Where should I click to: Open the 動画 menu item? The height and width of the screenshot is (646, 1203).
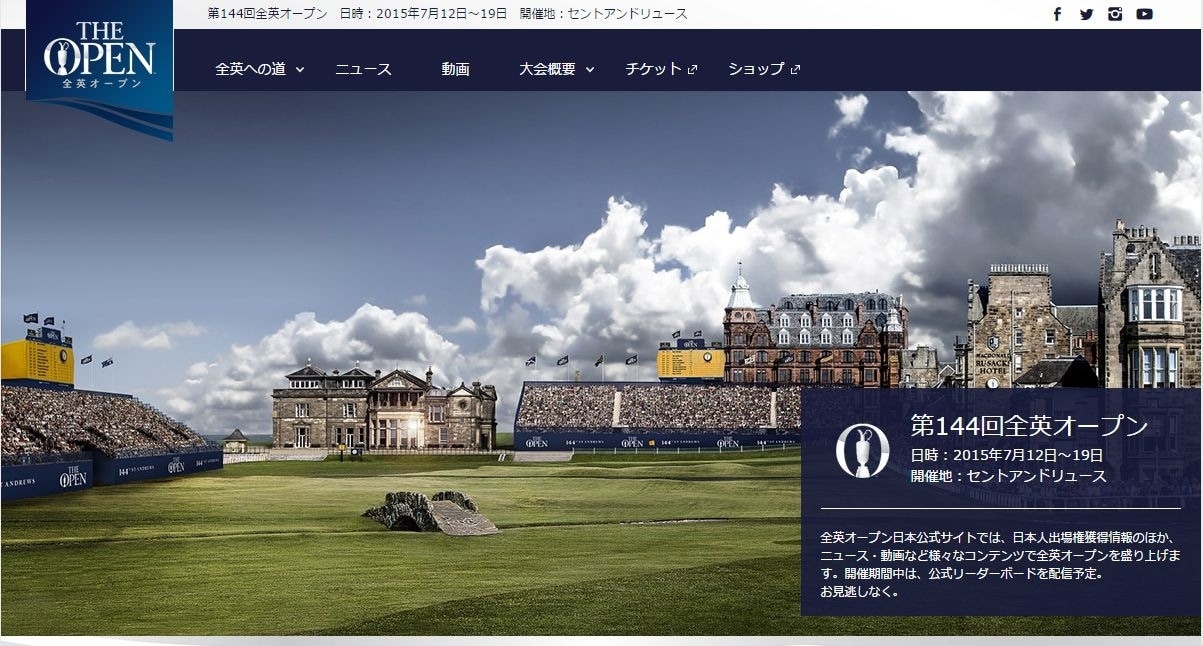coord(455,69)
